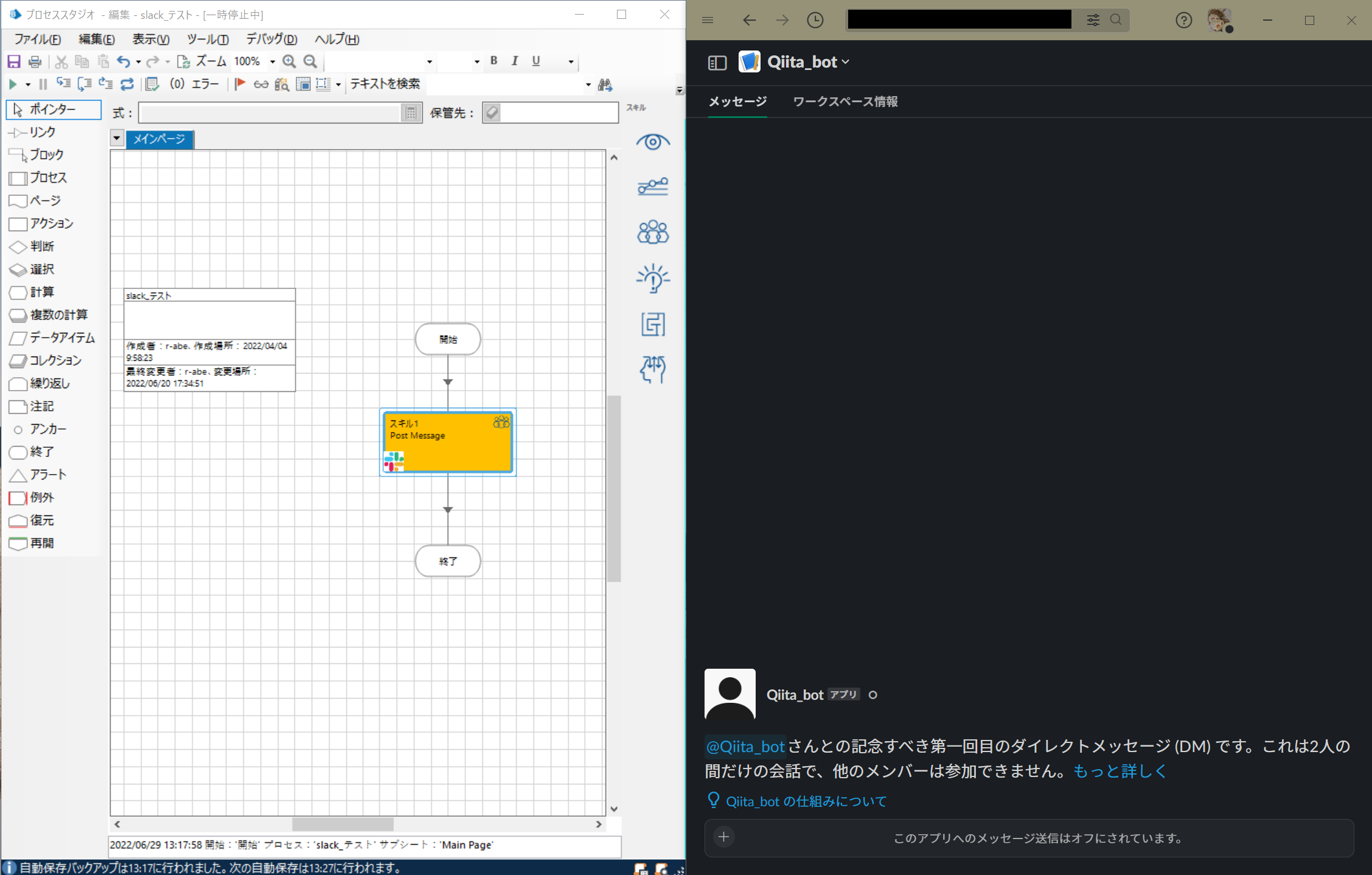1372x875 pixels.
Task: Open the デバッグ menu
Action: point(271,39)
